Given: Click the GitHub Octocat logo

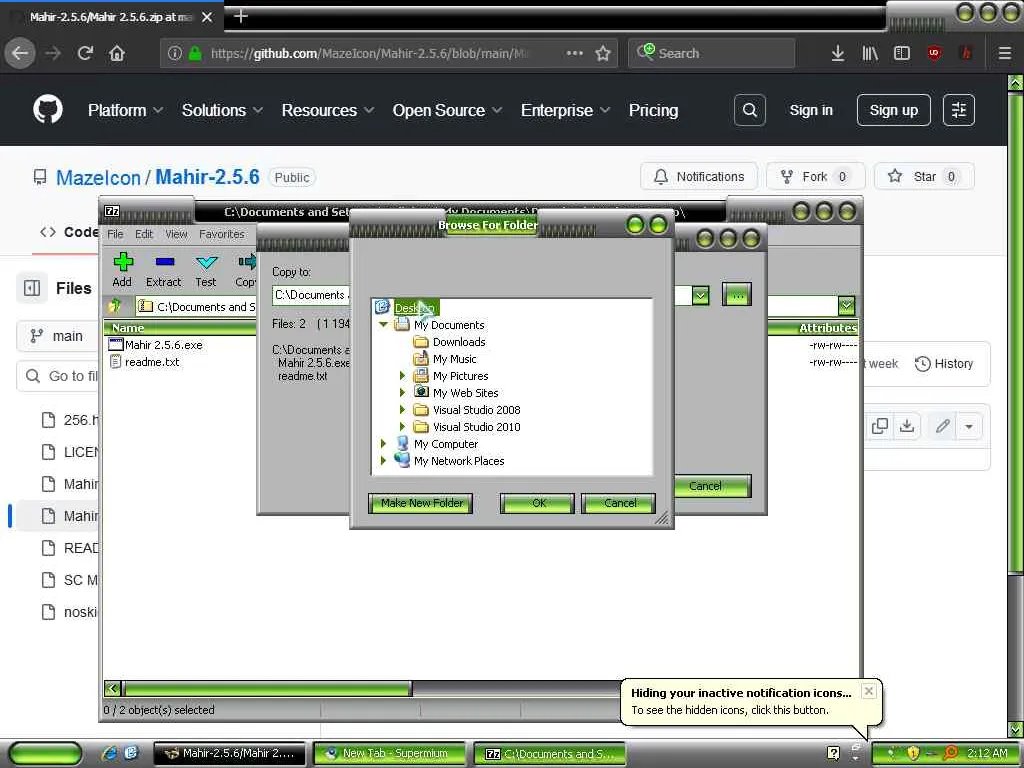Looking at the screenshot, I should tap(48, 110).
